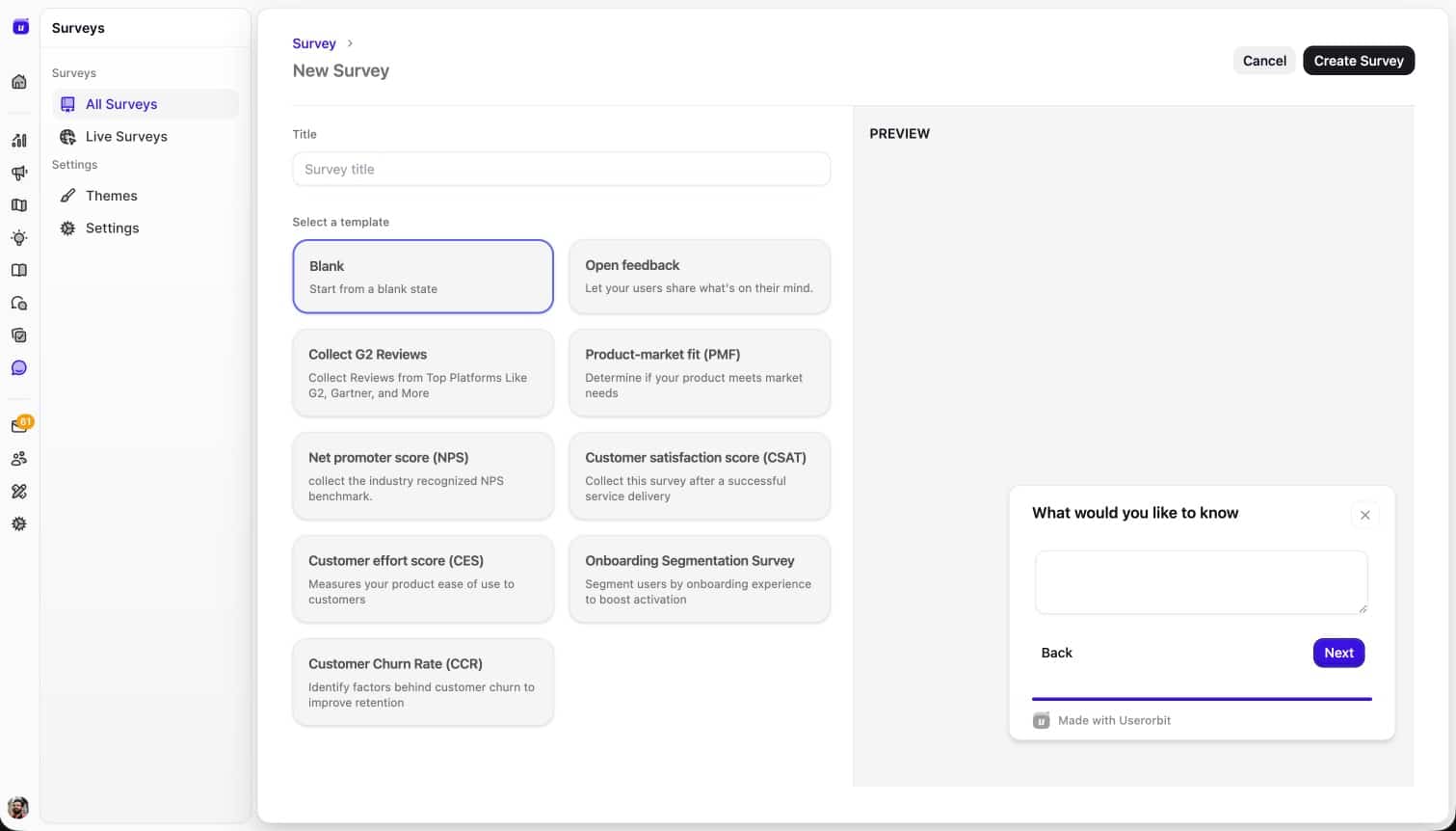The width and height of the screenshot is (1456, 831).
Task: Switch to Live Surveys section
Action: [126, 136]
